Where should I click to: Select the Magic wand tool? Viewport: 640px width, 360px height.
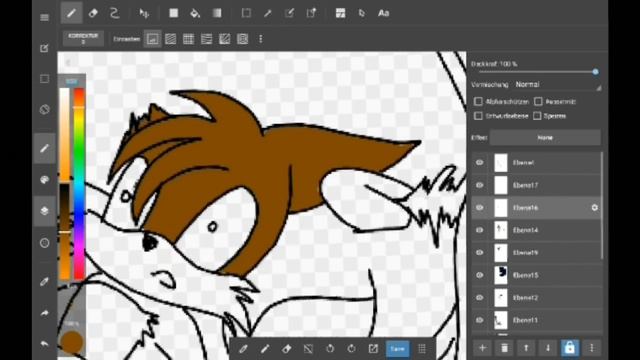268,13
